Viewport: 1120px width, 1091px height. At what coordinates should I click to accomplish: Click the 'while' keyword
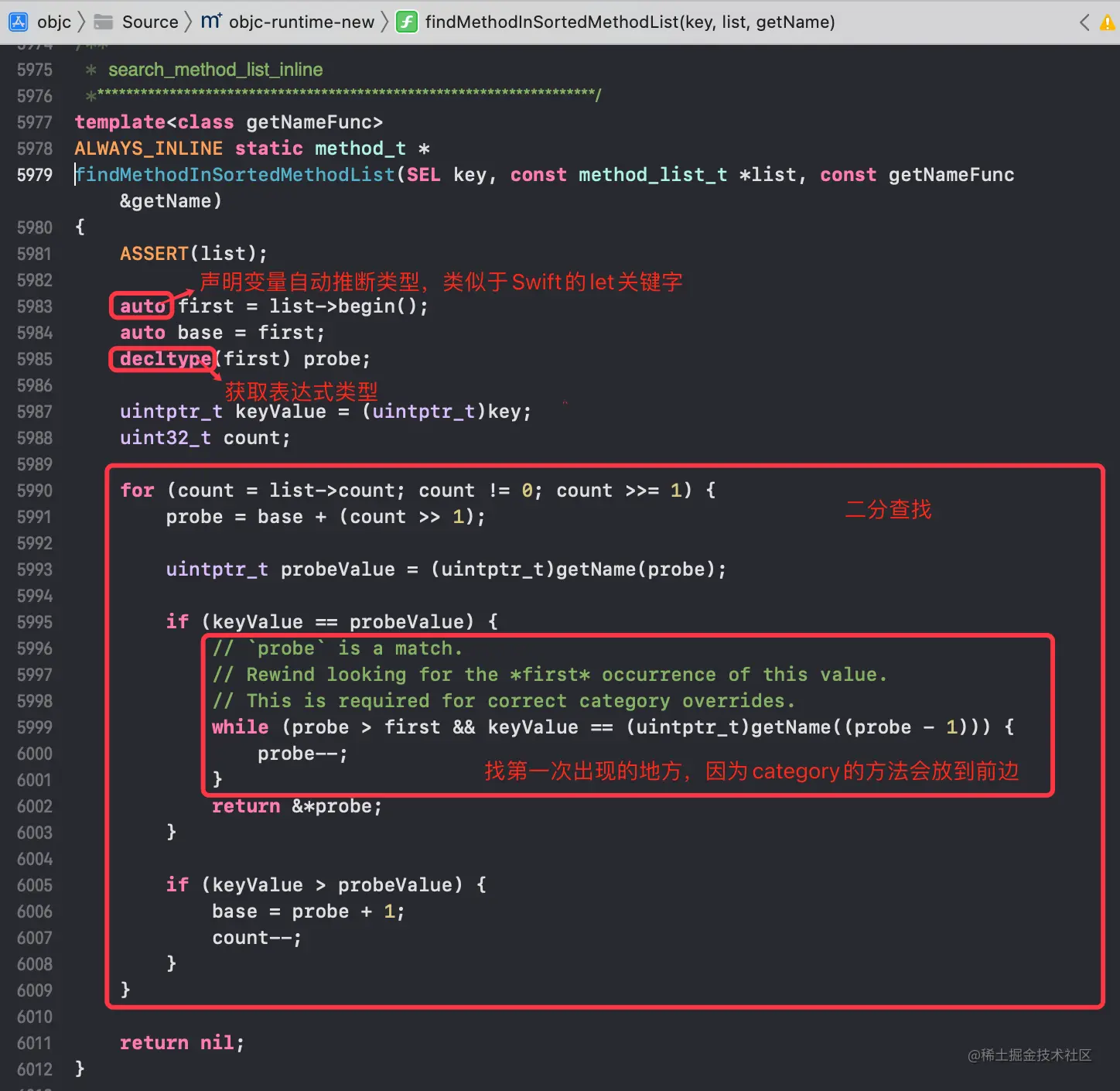tap(241, 727)
